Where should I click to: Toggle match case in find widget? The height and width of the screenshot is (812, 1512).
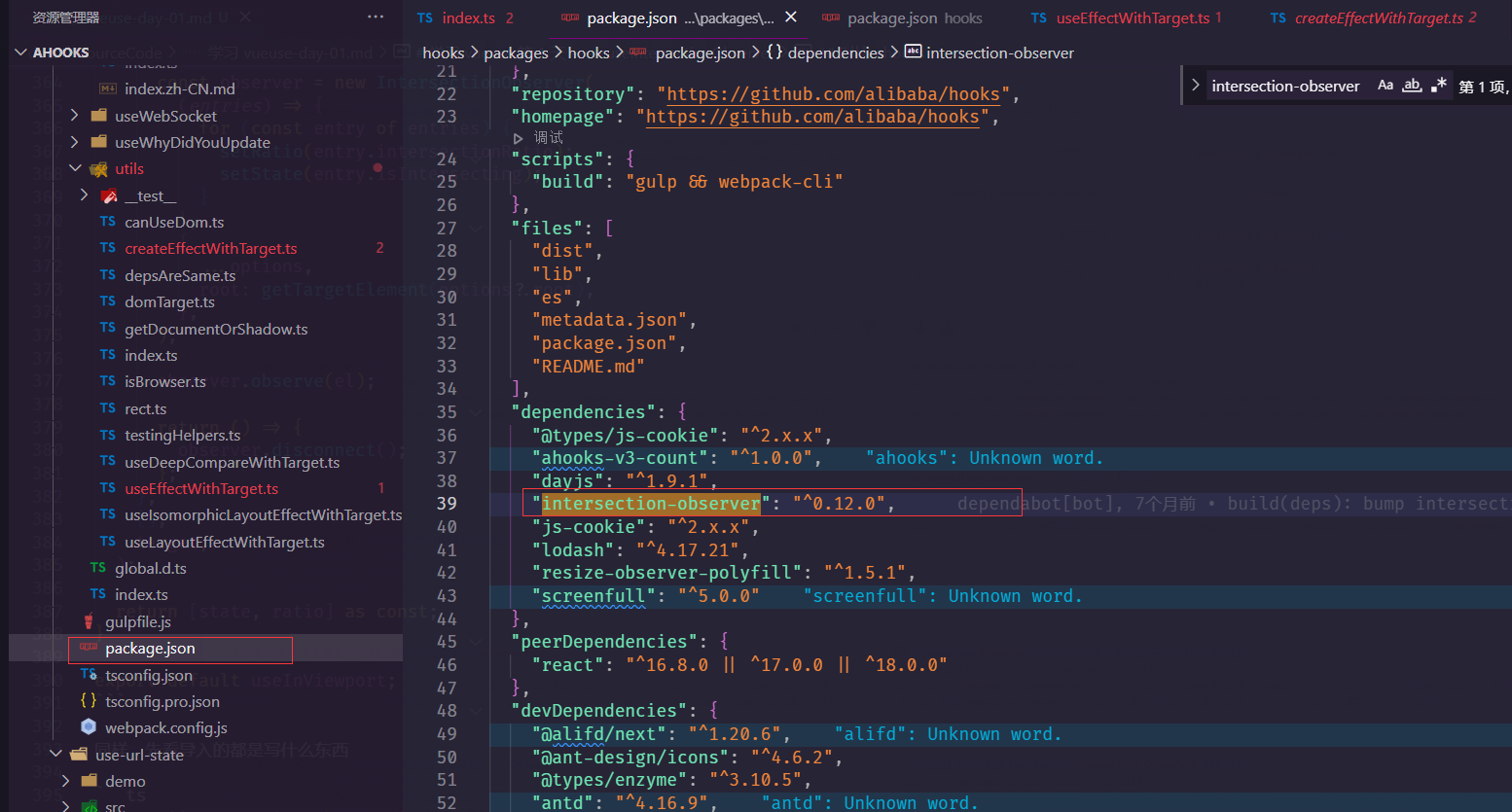click(x=1386, y=86)
